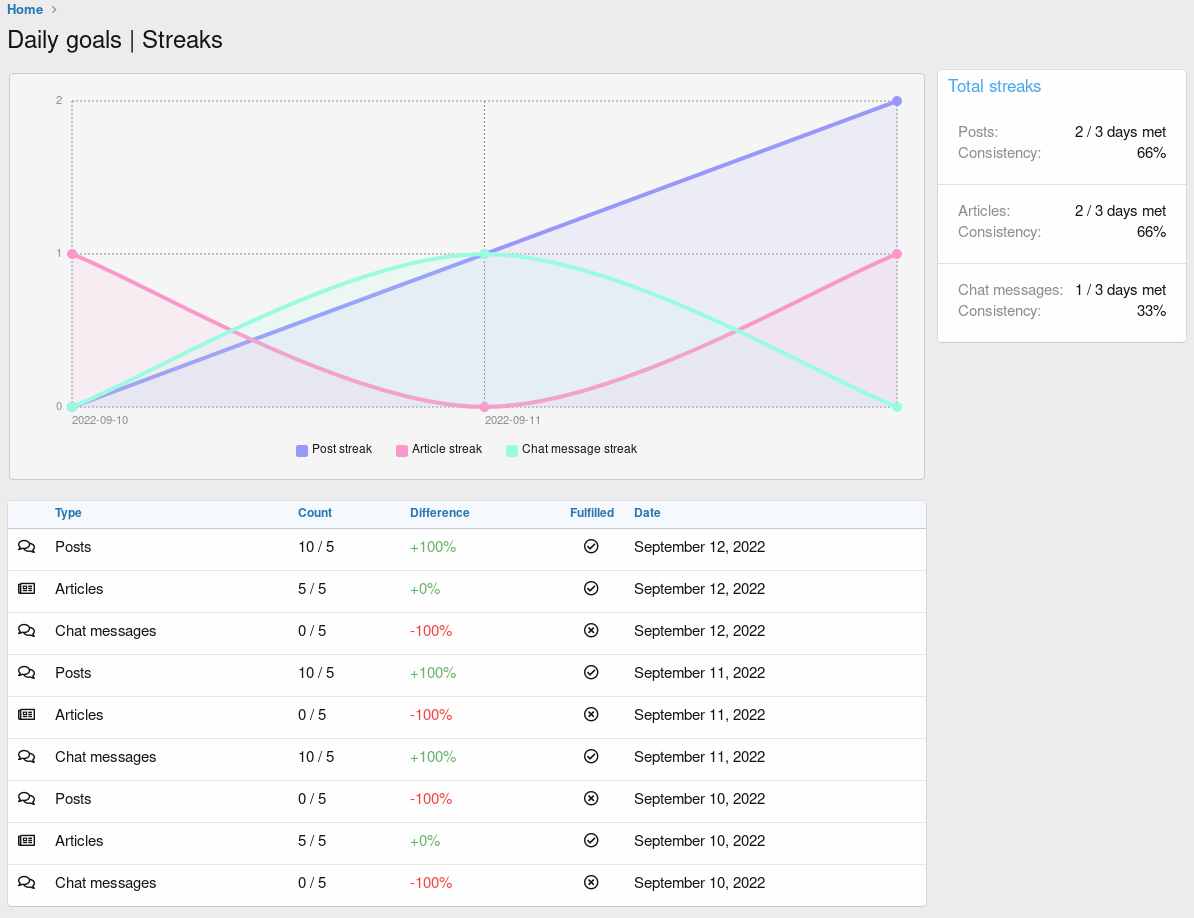
Task: Click the Total streaks heading link
Action: (994, 86)
